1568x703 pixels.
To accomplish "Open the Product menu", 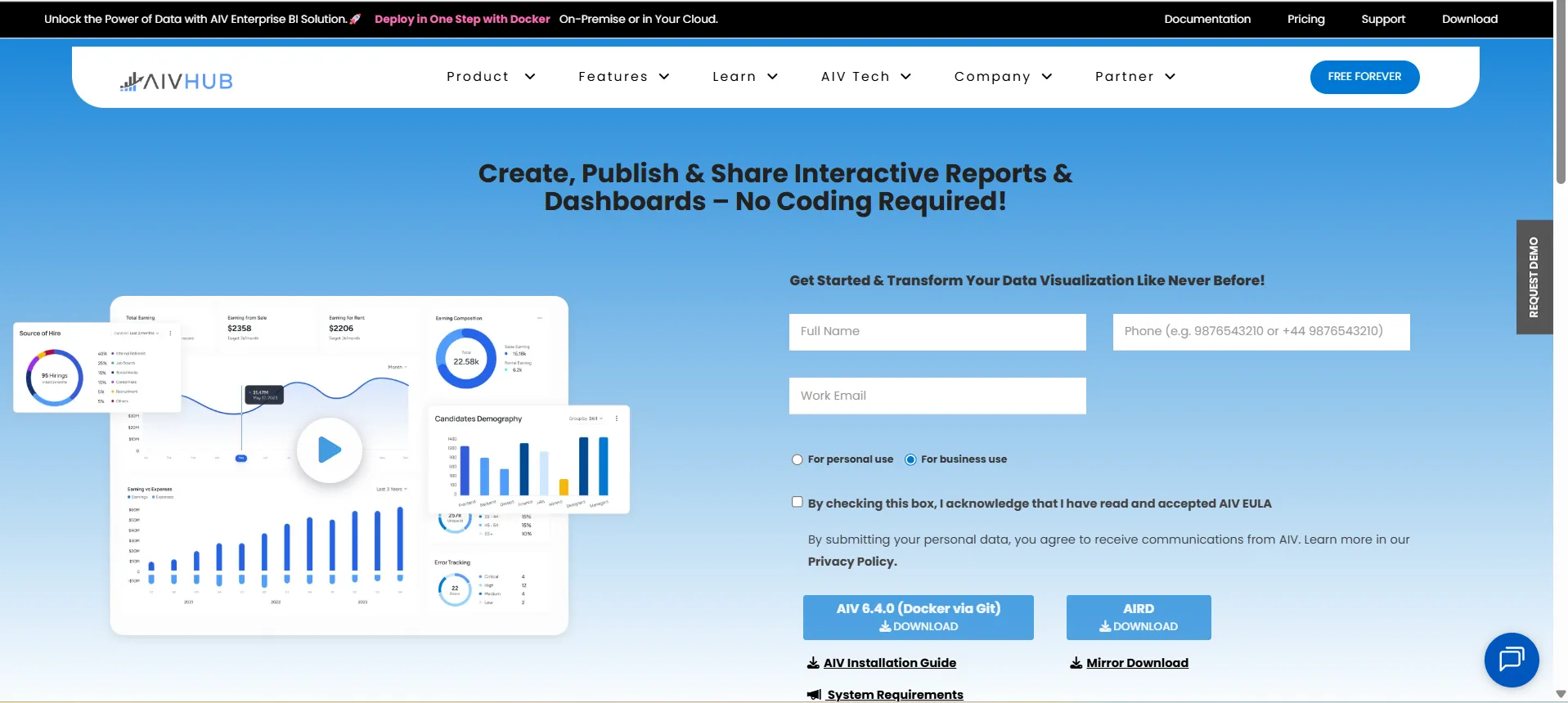I will coord(478,77).
